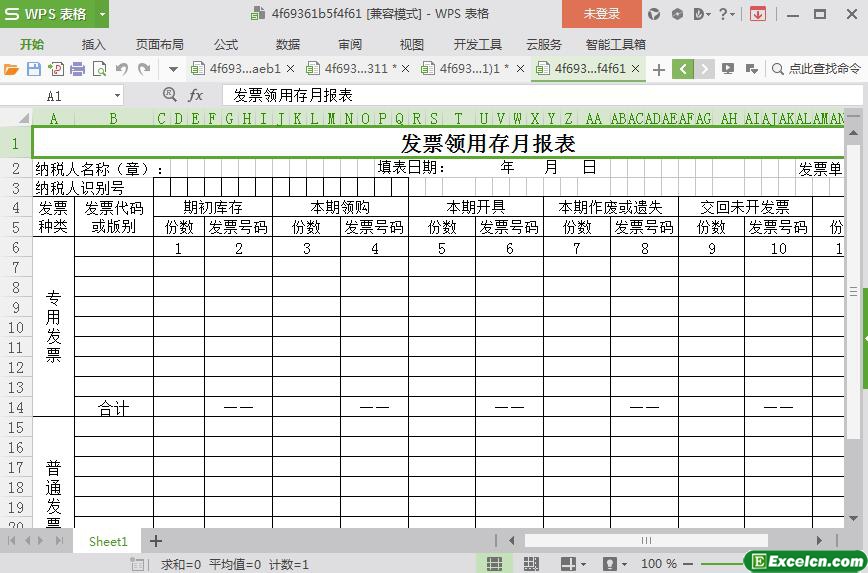Click the skin/theme icon in title bar
Screen dimensions: 868x573
tap(654, 14)
